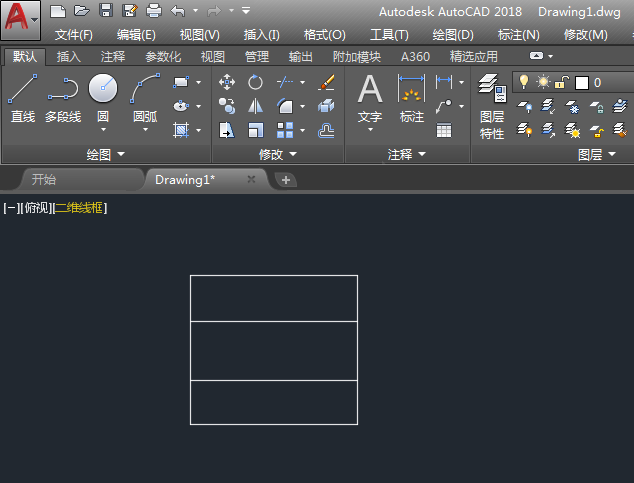634x483 pixels.
Task: Select the Fillet tool icon
Action: (285, 106)
